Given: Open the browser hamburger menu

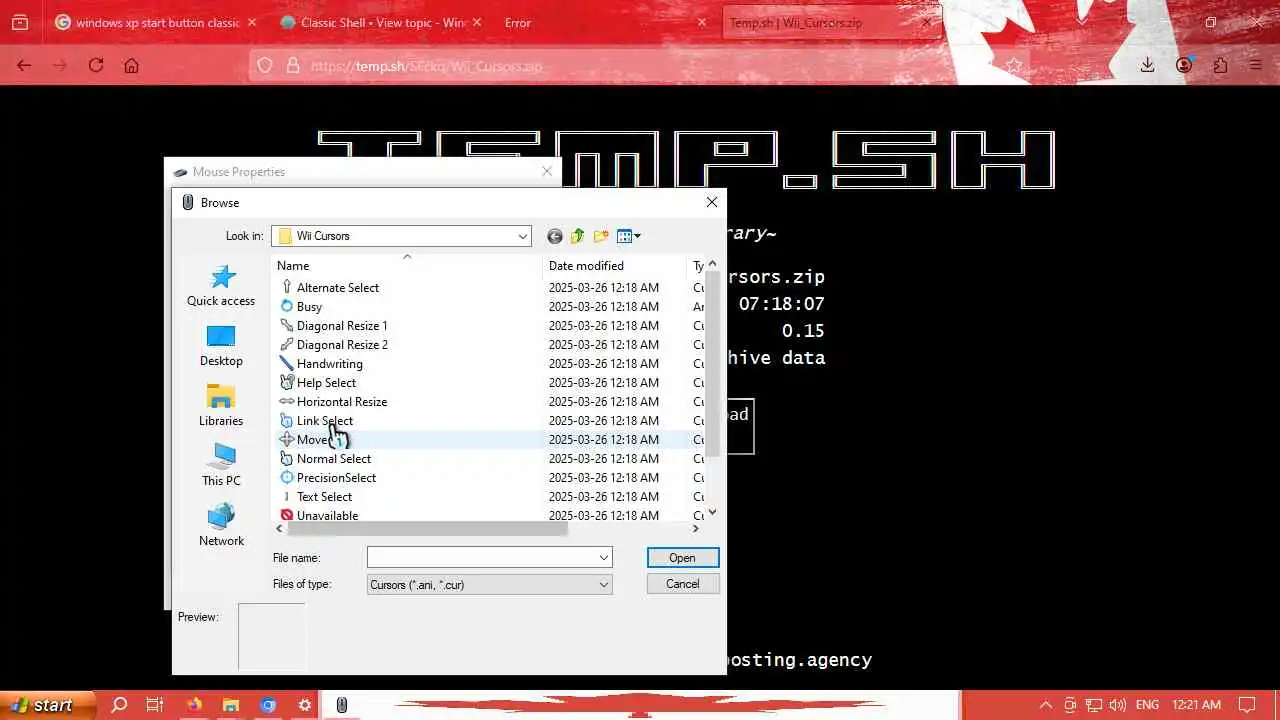Looking at the screenshot, I should coord(1256,65).
